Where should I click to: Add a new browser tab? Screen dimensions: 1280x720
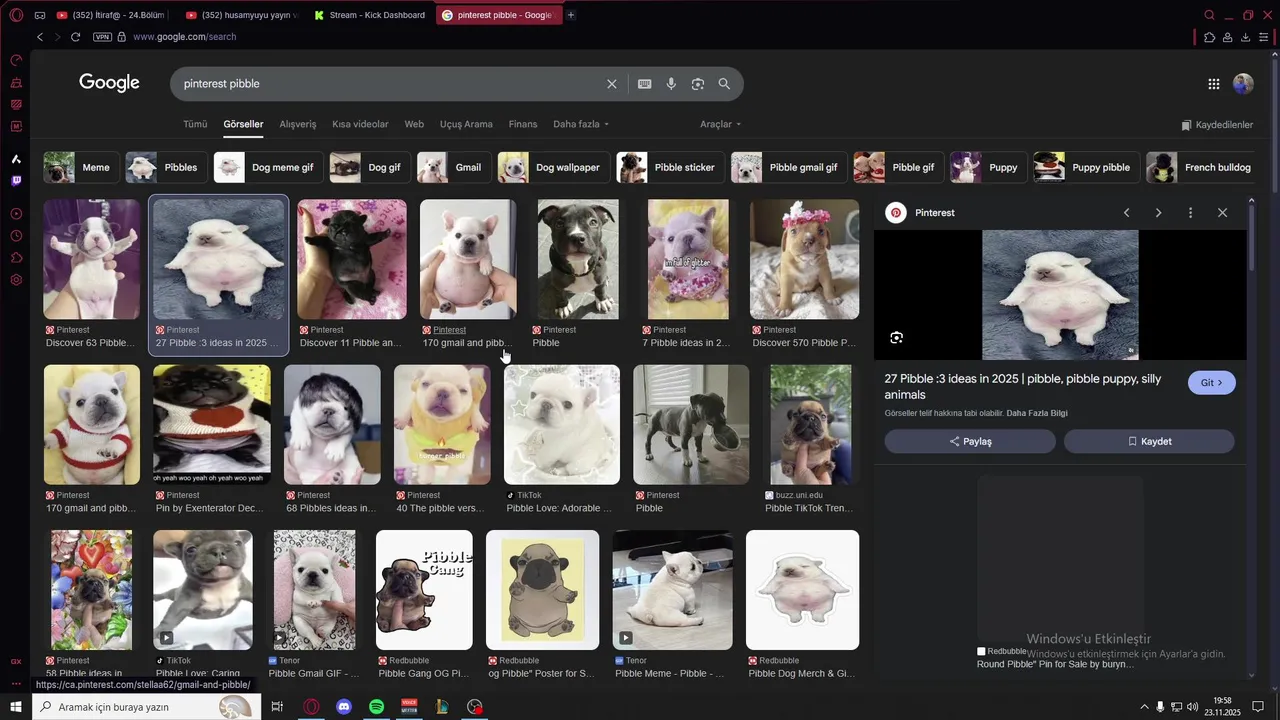tap(571, 15)
